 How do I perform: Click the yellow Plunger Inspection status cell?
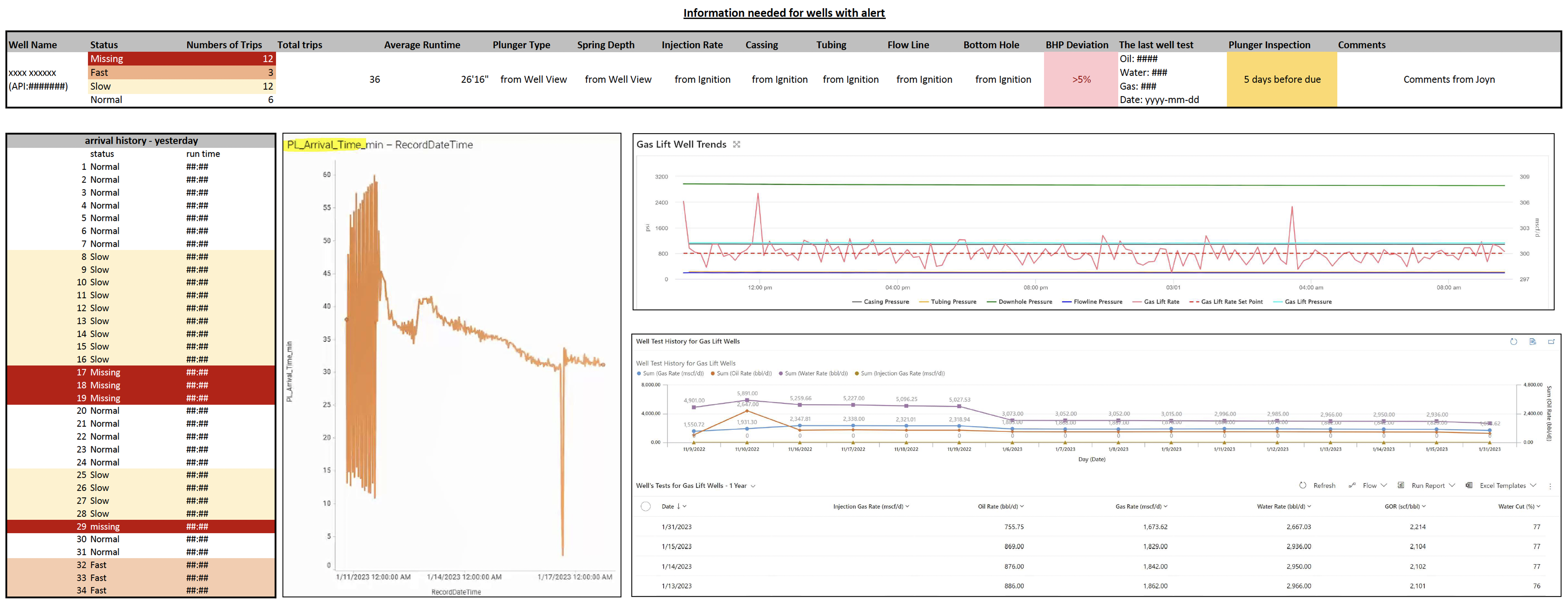point(1281,79)
